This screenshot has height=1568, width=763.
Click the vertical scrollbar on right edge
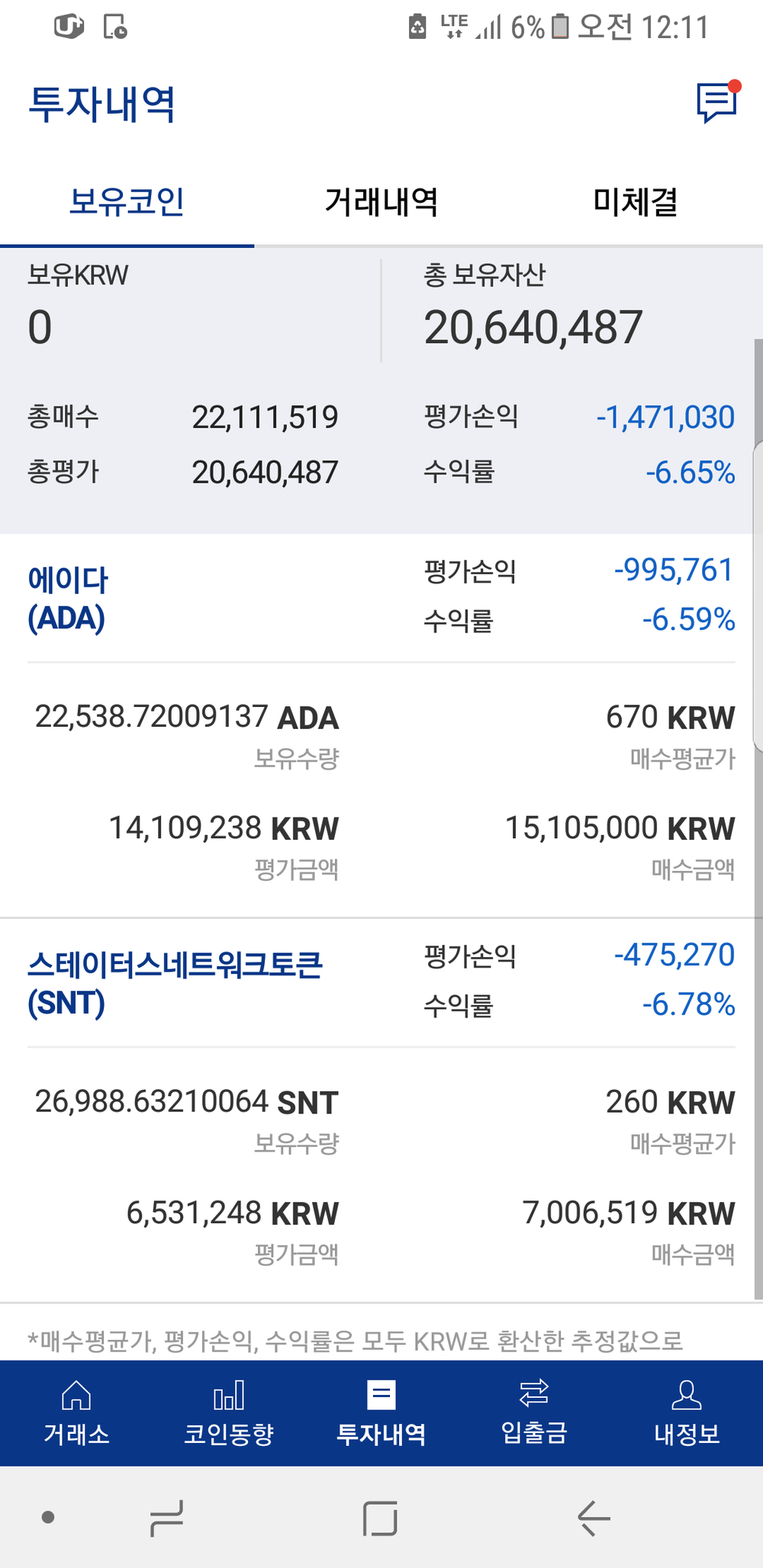(x=758, y=839)
